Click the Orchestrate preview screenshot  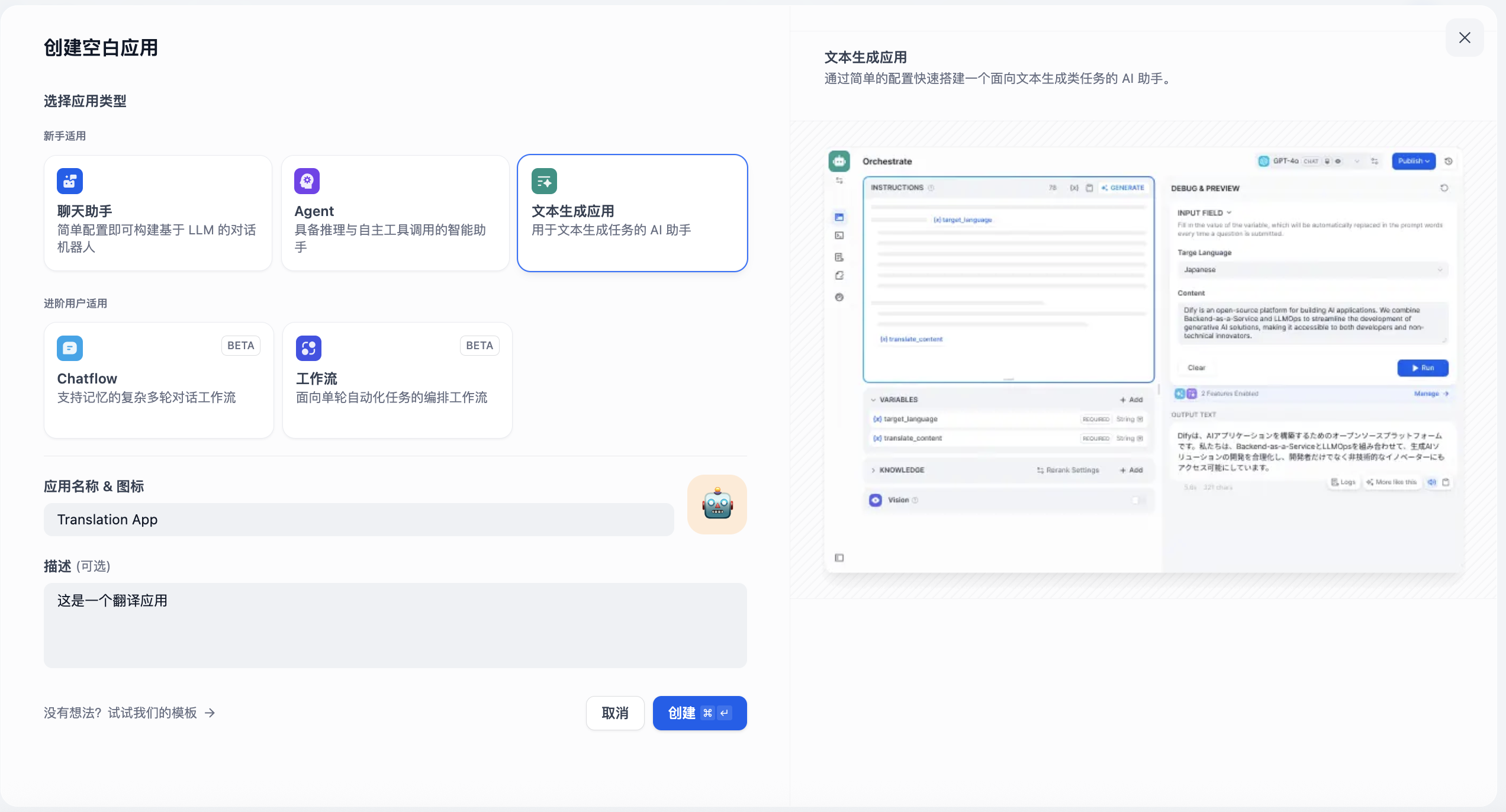pyautogui.click(x=1143, y=360)
